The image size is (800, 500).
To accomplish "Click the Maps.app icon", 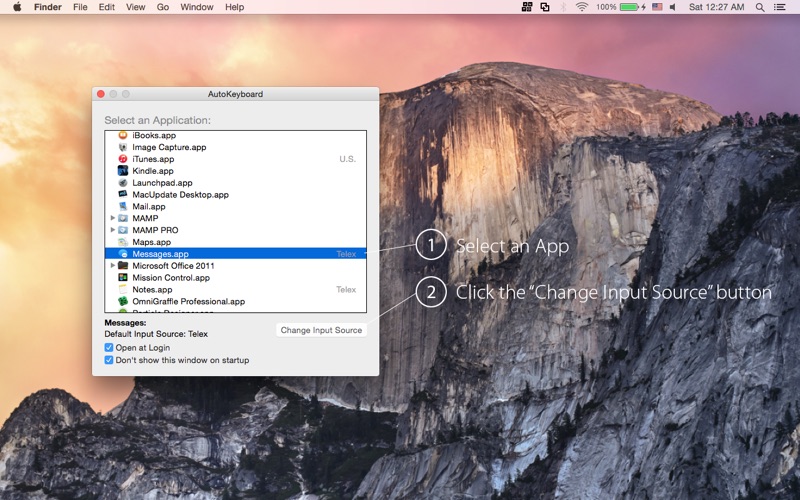I will [123, 242].
